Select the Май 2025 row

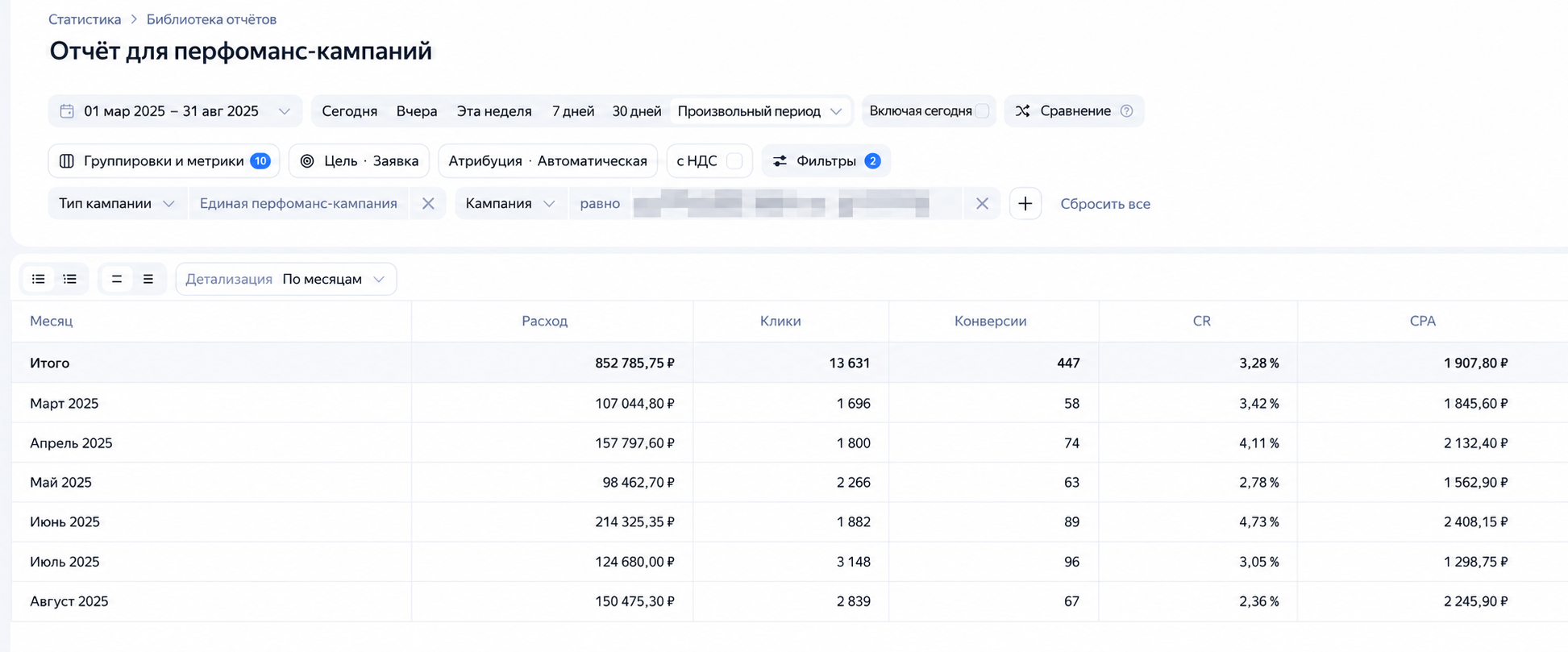click(789, 482)
